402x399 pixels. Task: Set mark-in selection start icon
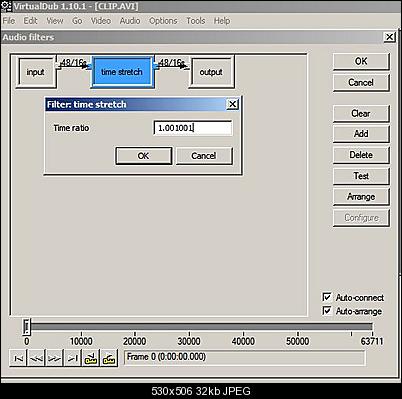tap(91, 358)
